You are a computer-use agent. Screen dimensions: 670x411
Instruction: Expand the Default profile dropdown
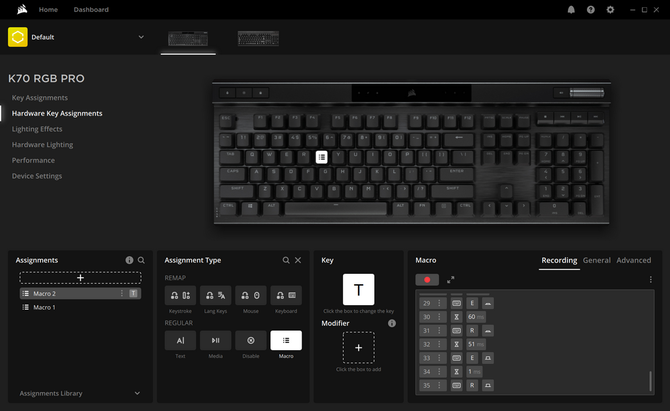141,37
